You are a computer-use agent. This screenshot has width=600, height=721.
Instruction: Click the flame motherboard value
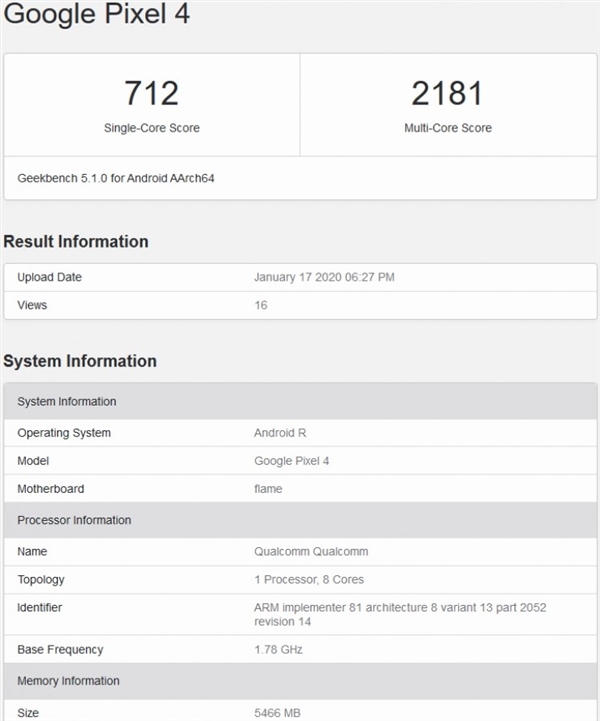[268, 489]
